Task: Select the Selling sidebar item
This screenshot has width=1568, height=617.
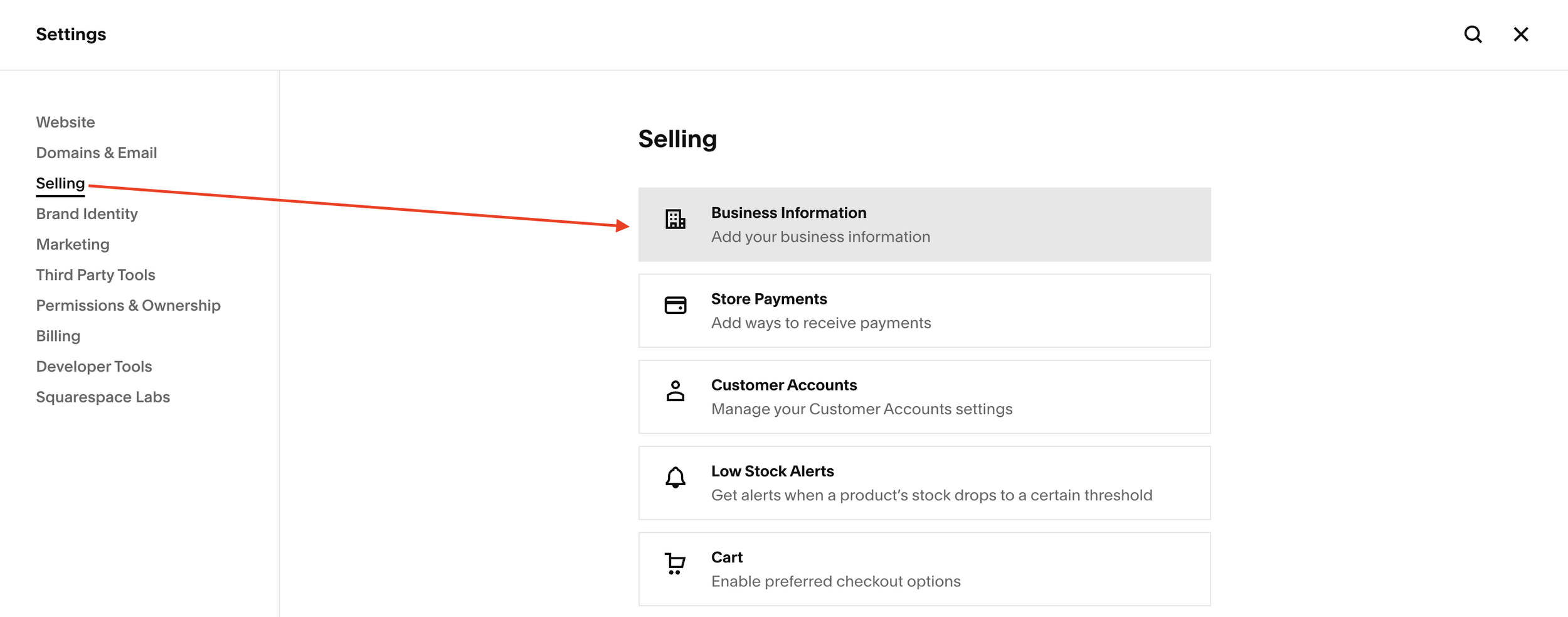Action: coord(60,183)
